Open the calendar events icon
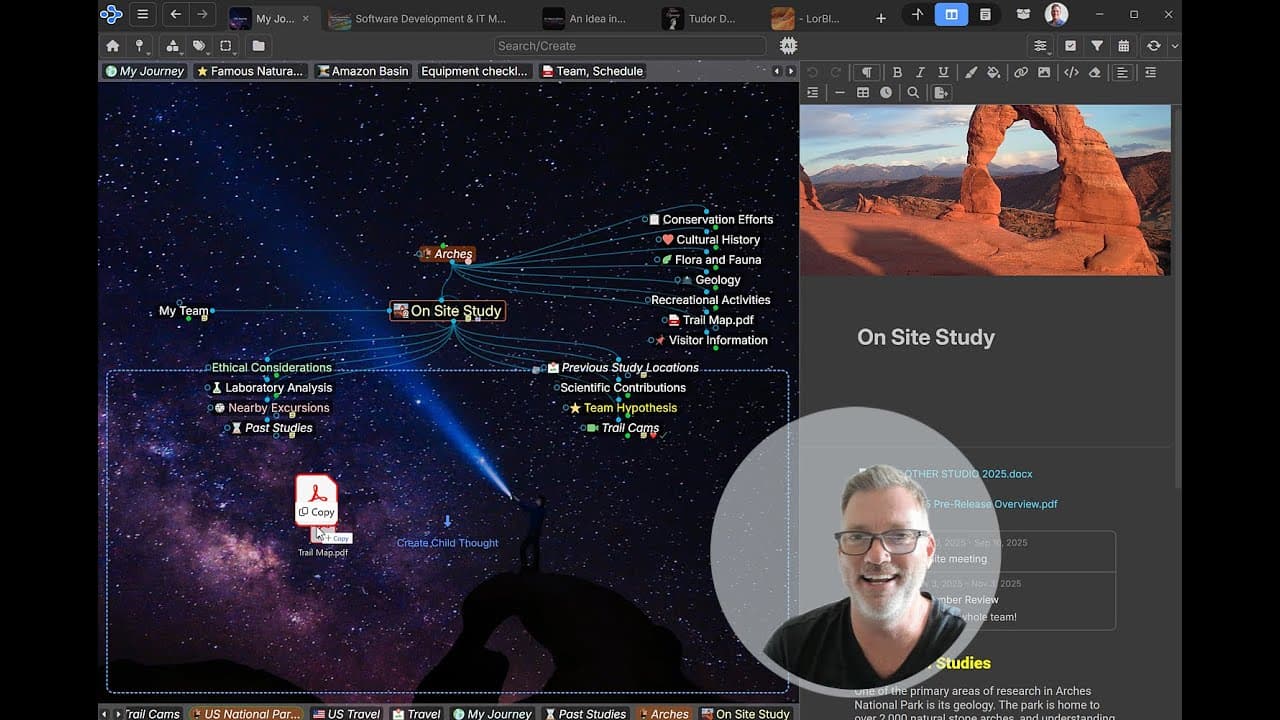 click(1124, 46)
